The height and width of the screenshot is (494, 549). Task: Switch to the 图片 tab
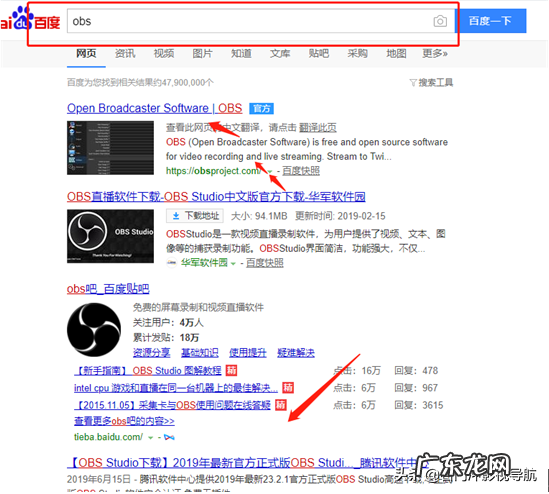202,53
